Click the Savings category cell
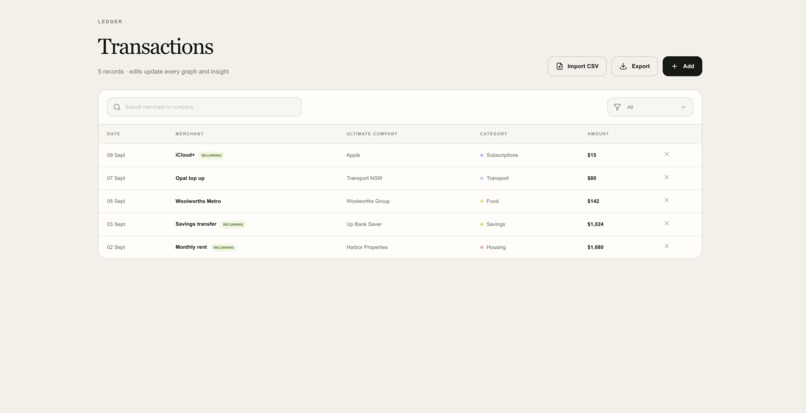 point(492,224)
